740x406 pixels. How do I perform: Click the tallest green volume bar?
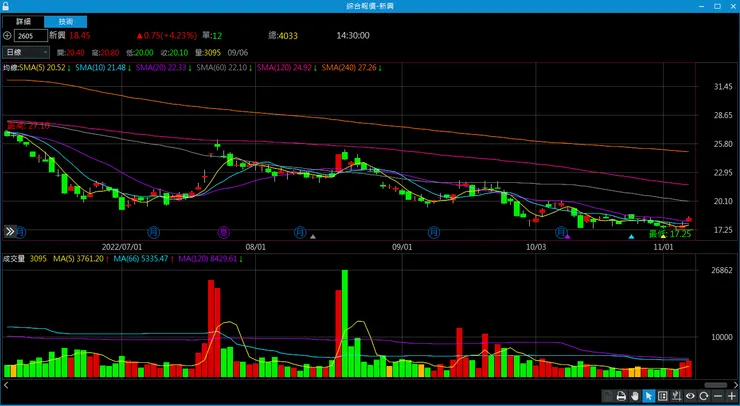click(x=345, y=323)
